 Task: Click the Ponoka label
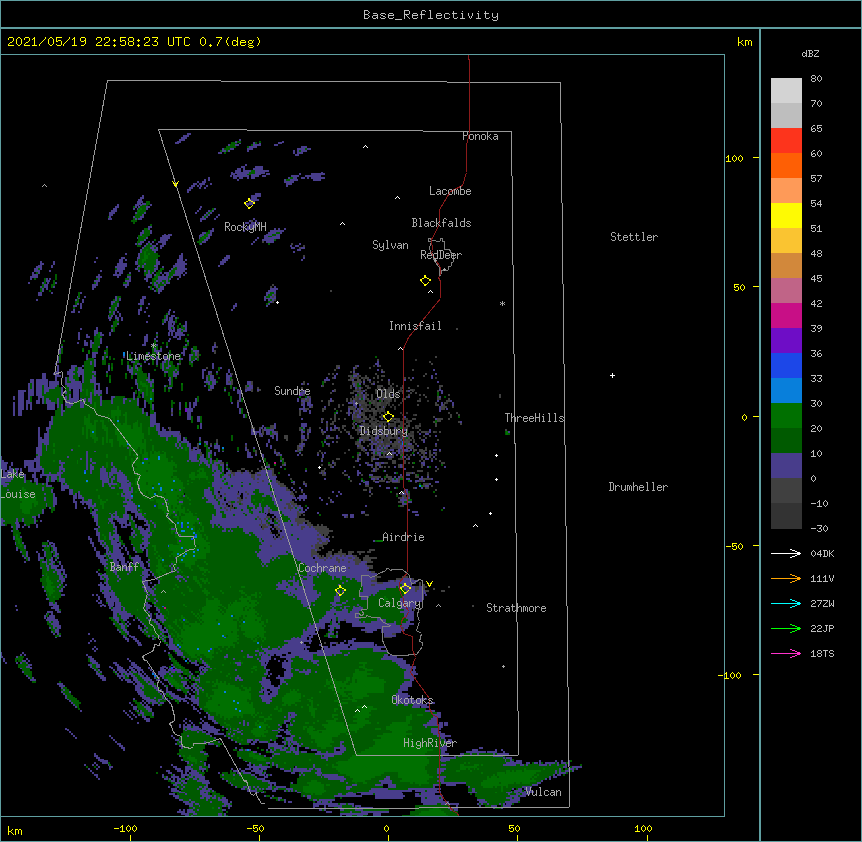tap(480, 136)
